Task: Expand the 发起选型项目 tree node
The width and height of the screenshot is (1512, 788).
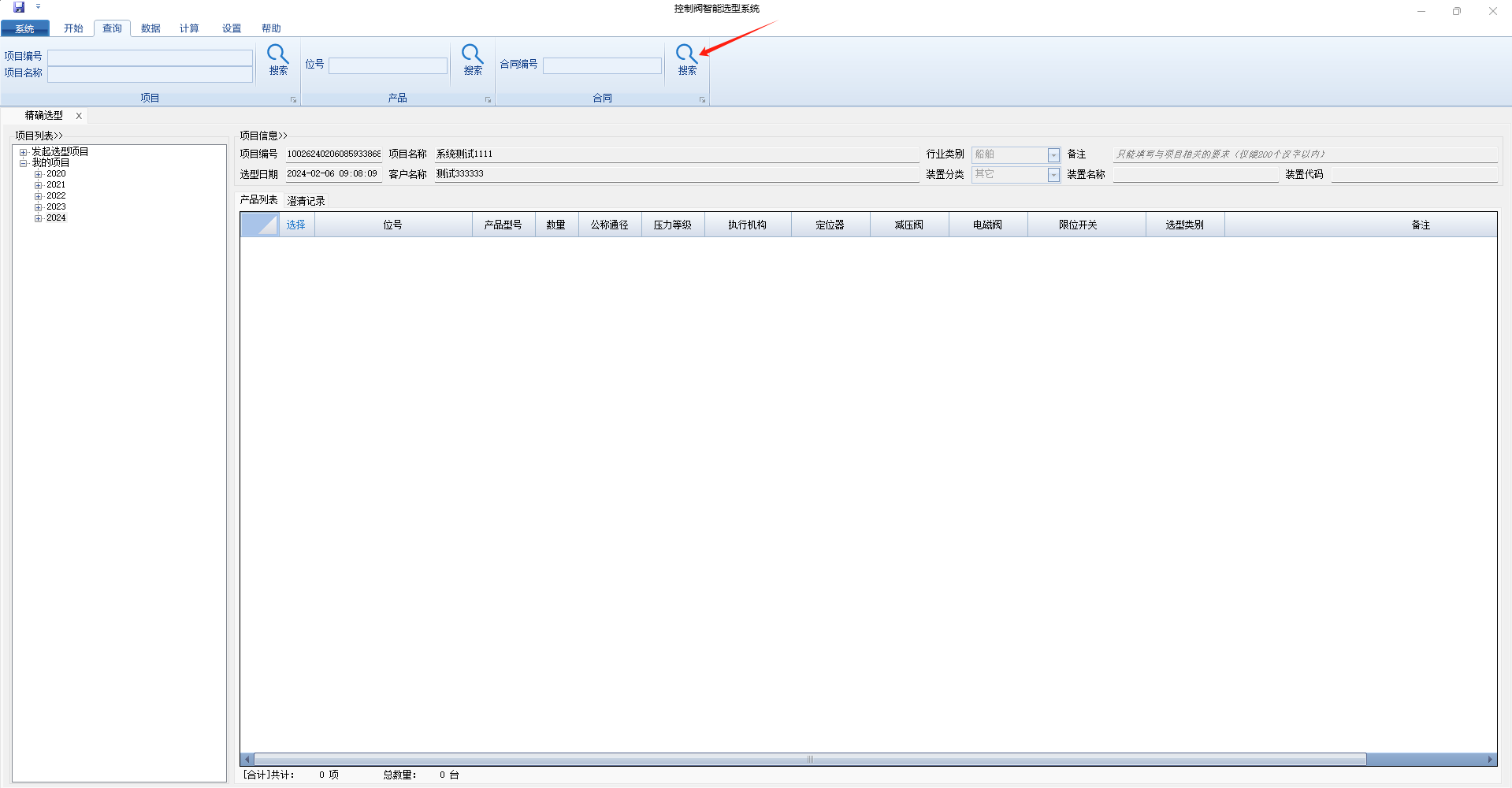Action: (x=24, y=152)
